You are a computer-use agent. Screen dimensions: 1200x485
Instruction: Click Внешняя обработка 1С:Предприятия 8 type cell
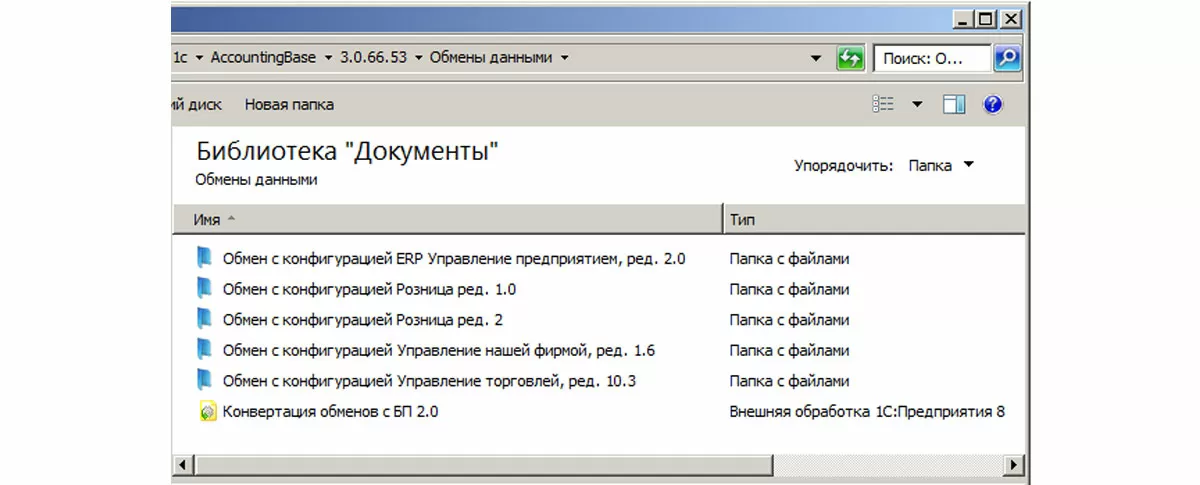click(x=867, y=411)
